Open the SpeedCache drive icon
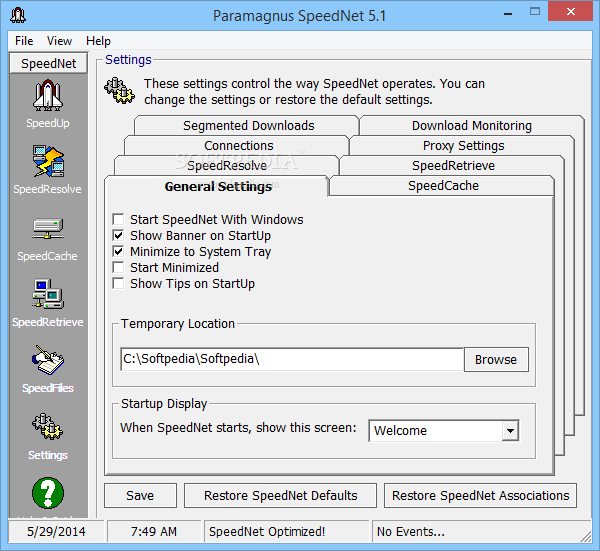The image size is (600, 551). (48, 228)
